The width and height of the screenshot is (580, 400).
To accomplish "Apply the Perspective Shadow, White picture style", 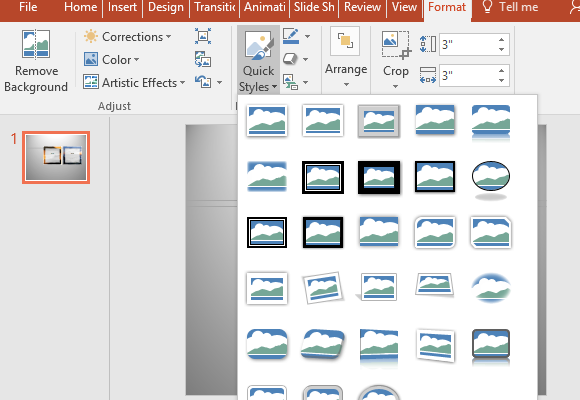I will (377, 287).
